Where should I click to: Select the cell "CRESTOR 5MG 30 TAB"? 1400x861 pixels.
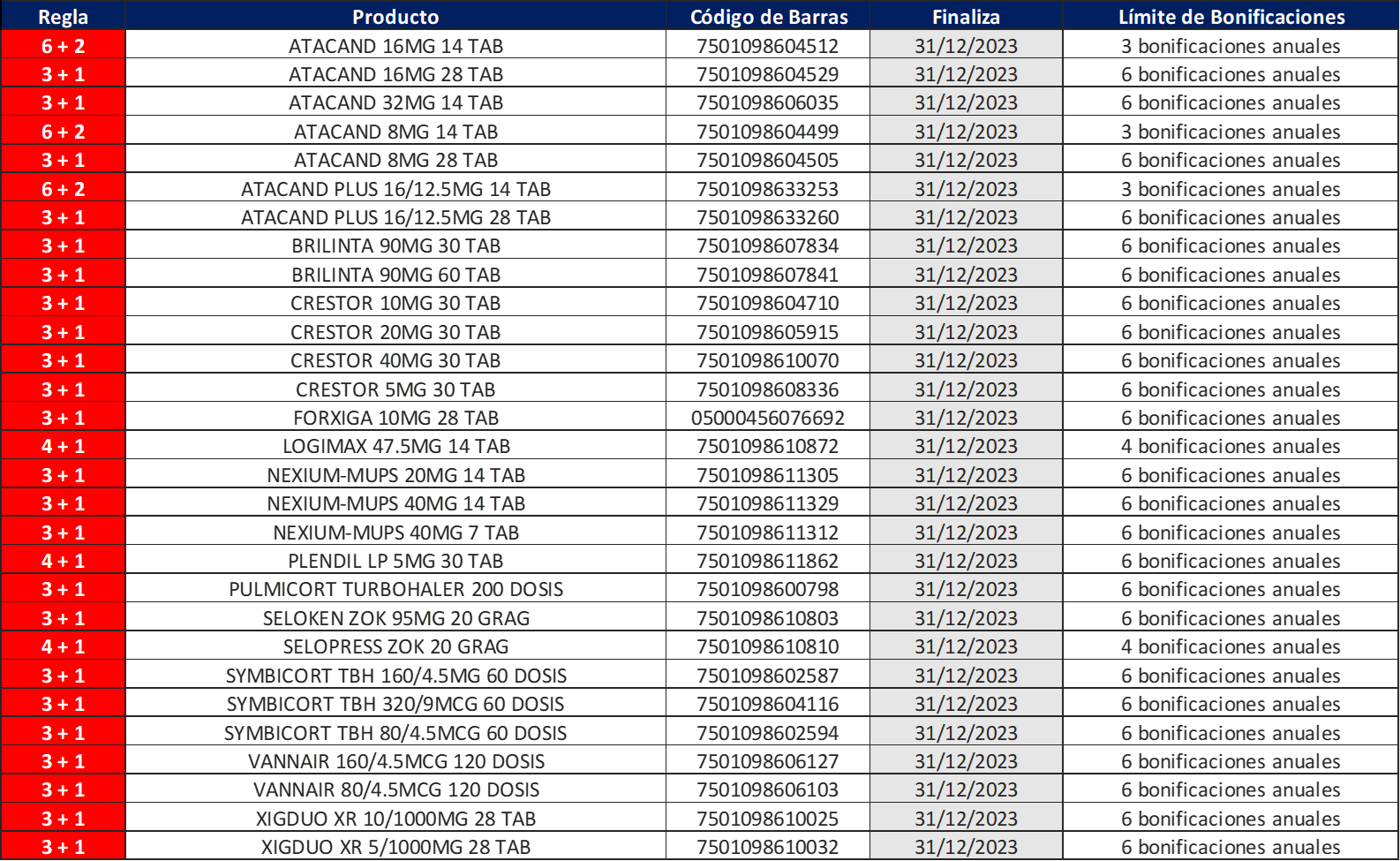[395, 389]
